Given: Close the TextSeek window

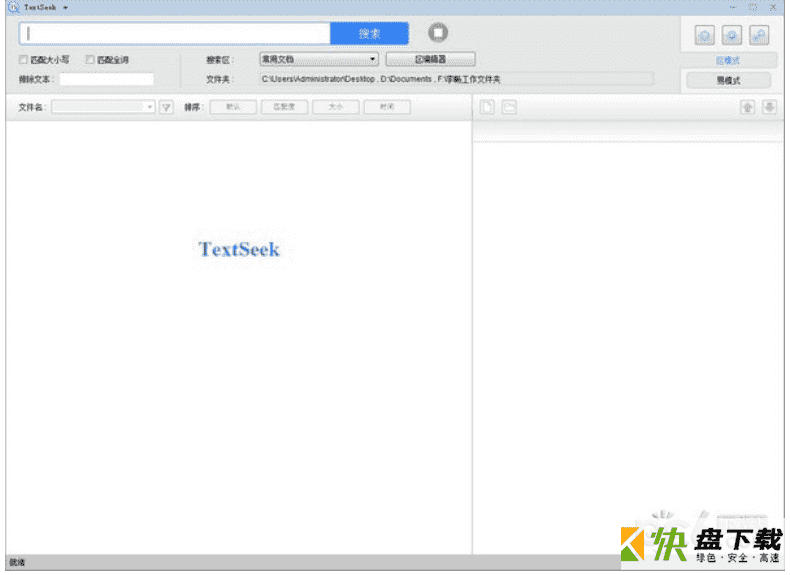Looking at the screenshot, I should (773, 8).
